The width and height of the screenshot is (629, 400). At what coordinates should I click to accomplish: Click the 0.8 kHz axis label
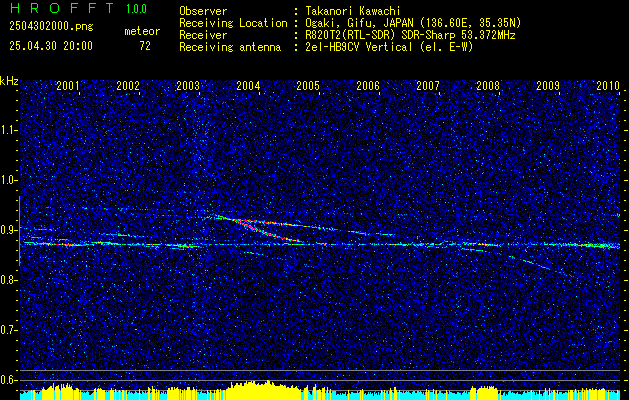point(8,280)
